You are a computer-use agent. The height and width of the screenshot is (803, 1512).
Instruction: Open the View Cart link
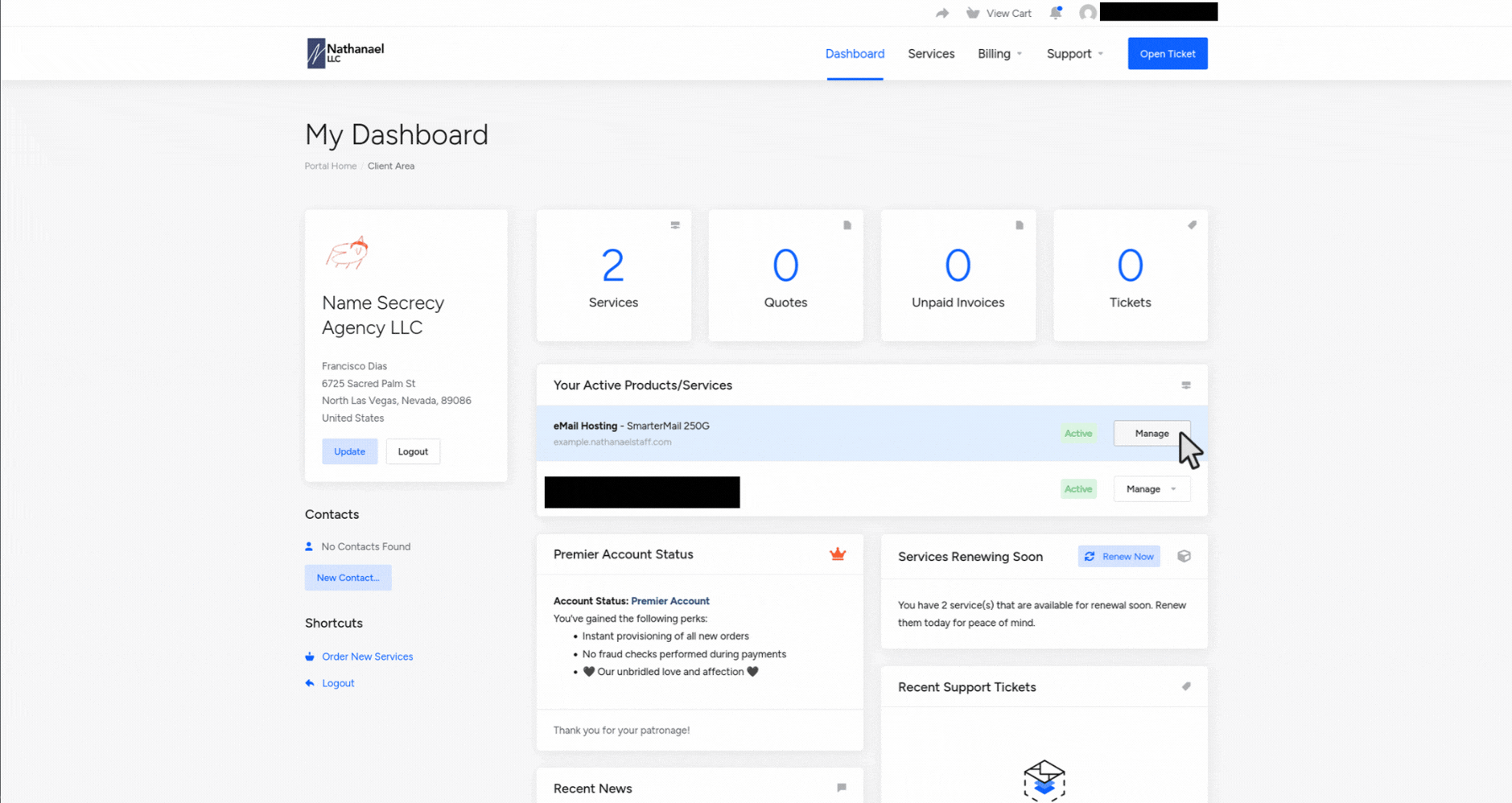[x=999, y=13]
